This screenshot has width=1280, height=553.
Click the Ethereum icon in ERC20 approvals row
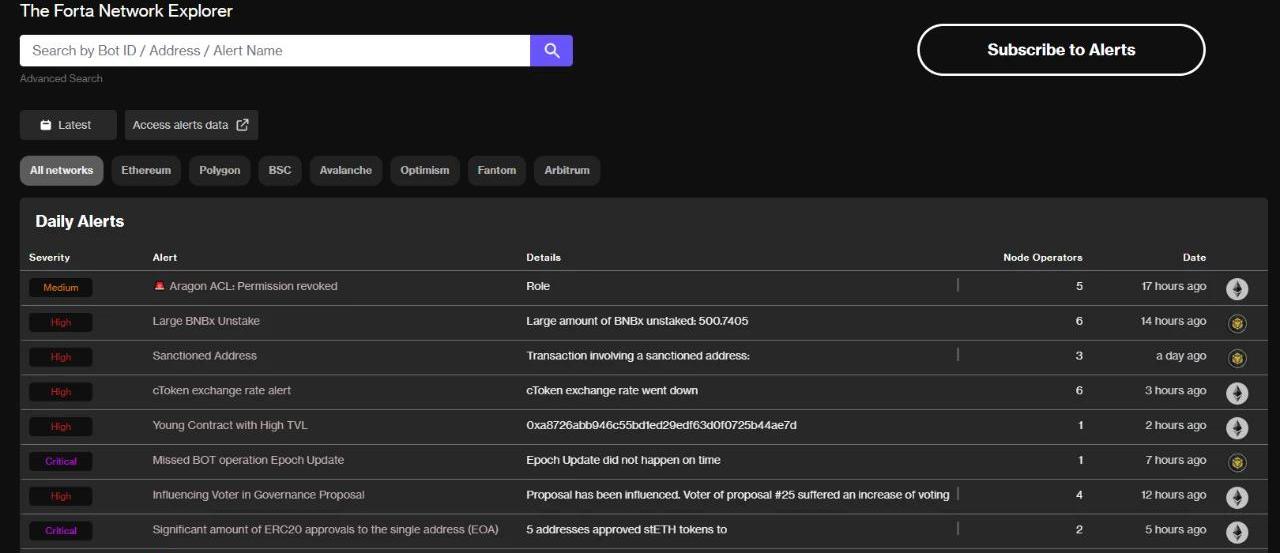1237,532
